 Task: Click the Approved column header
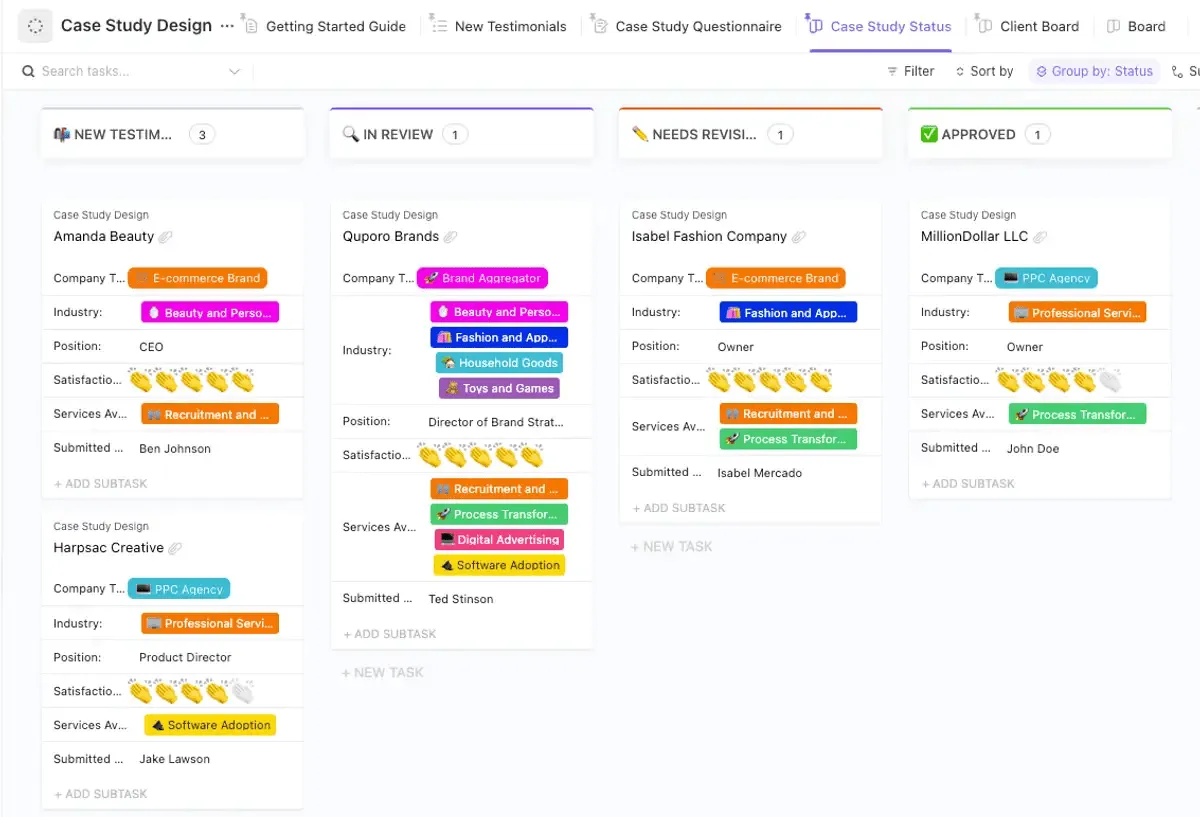(x=1040, y=134)
